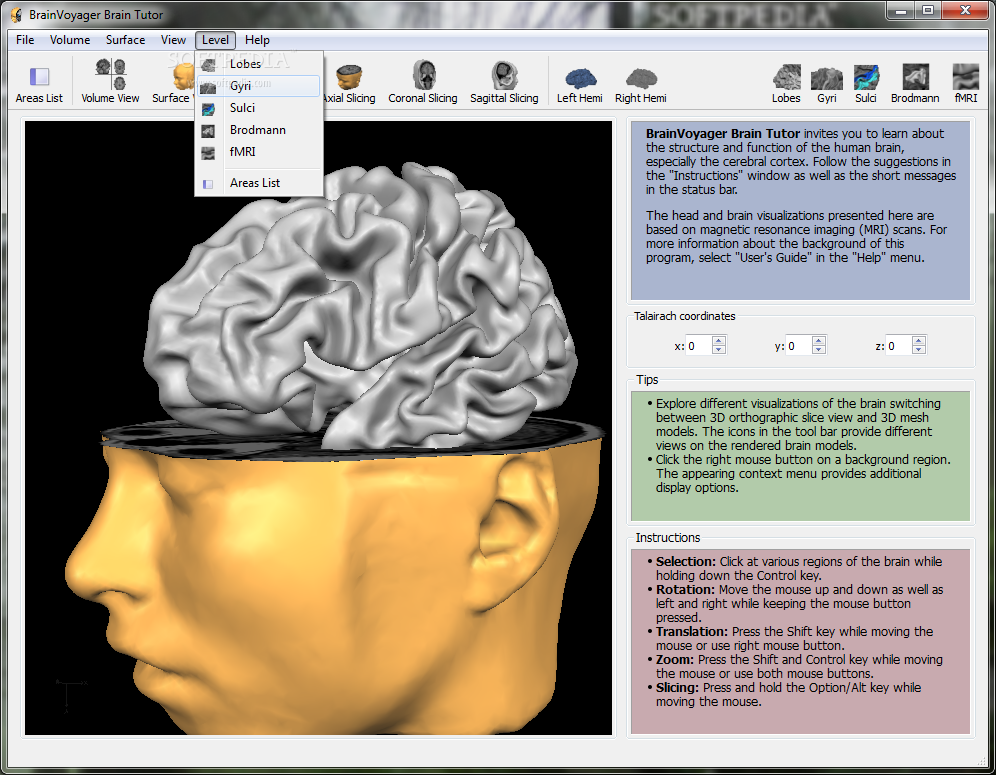Open the File menu
This screenshot has height=775, width=996.
25,40
